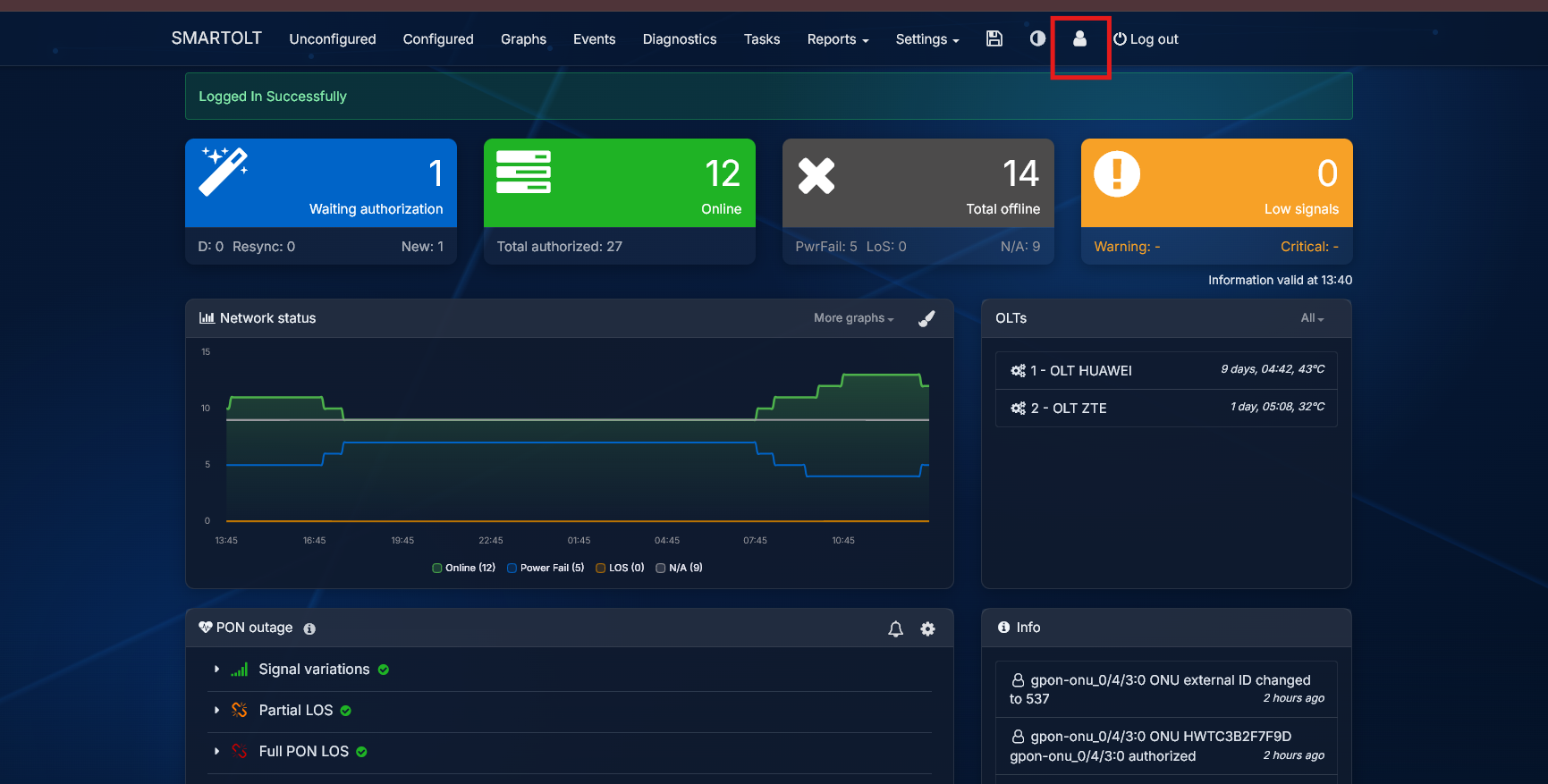Click green check beside Partial LOS
1548x784 pixels.
(345, 711)
